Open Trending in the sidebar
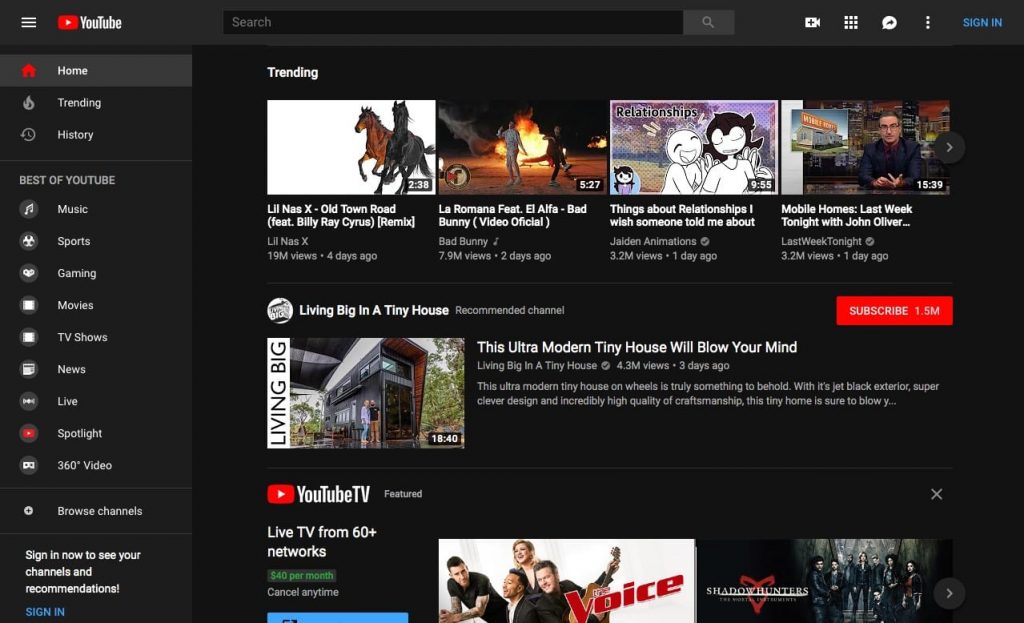1024x623 pixels. [x=96, y=103]
